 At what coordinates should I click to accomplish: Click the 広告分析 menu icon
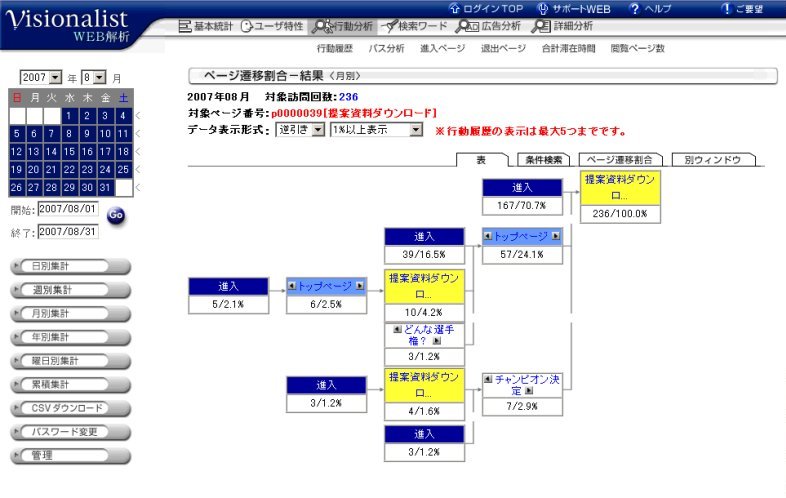coord(467,26)
